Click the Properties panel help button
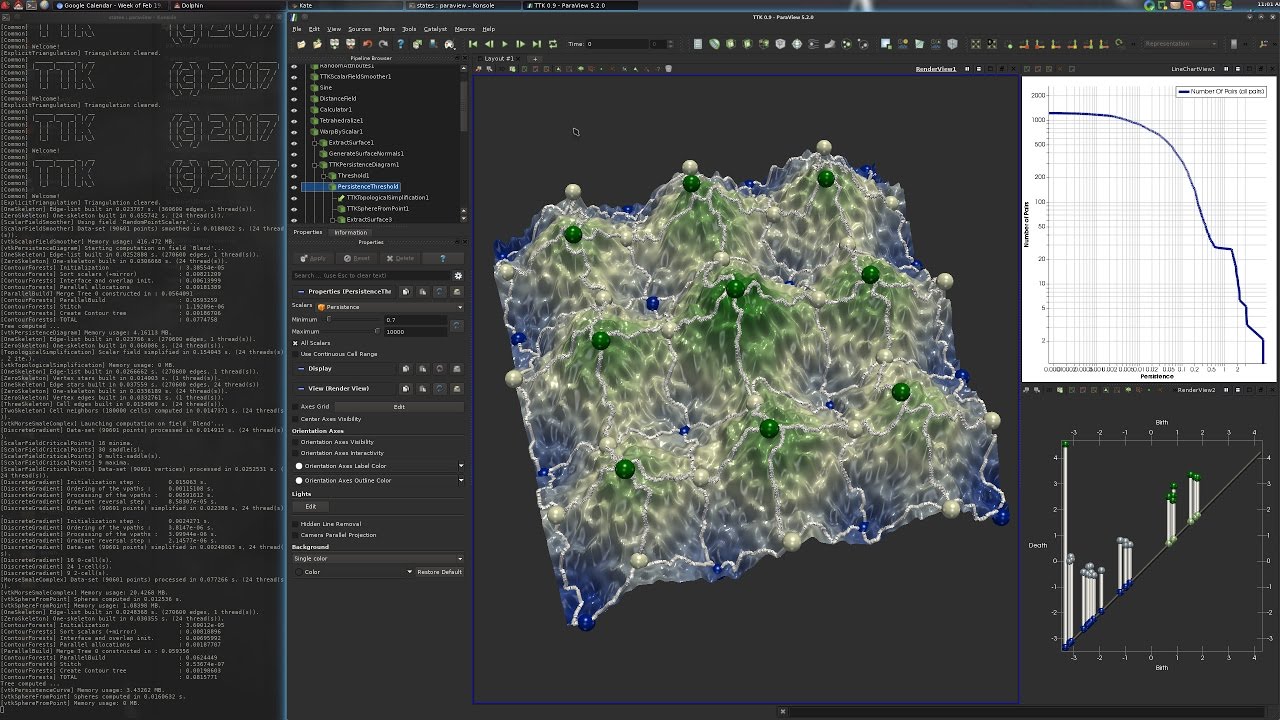This screenshot has height=720, width=1280. [x=443, y=258]
